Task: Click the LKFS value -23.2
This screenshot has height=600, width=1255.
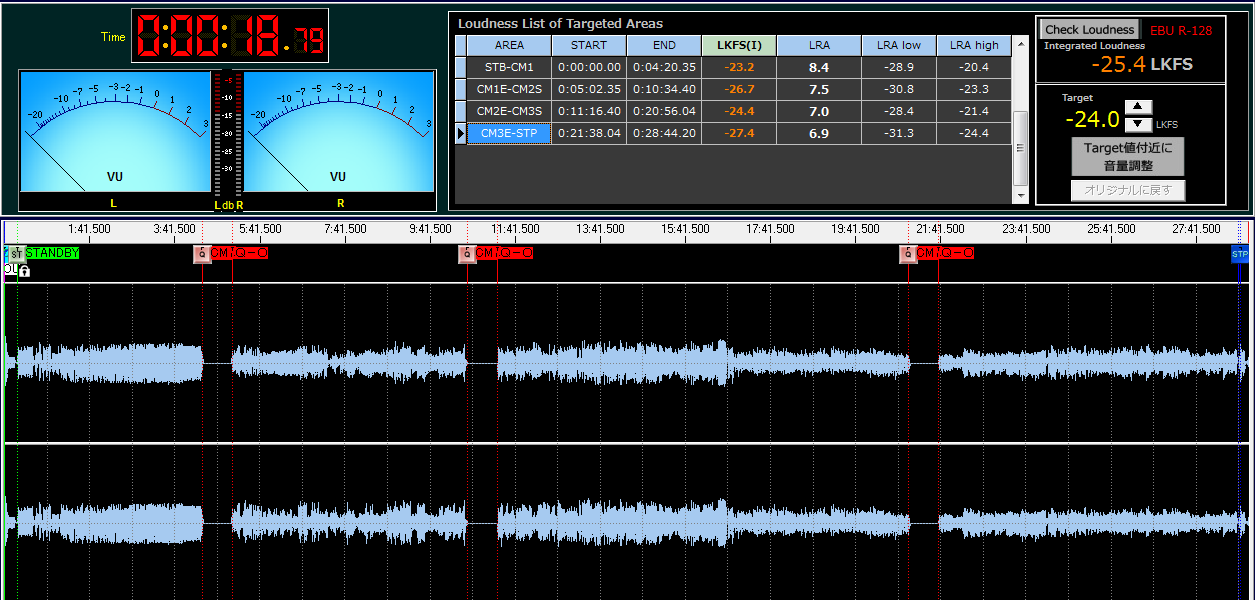Action: tap(739, 67)
